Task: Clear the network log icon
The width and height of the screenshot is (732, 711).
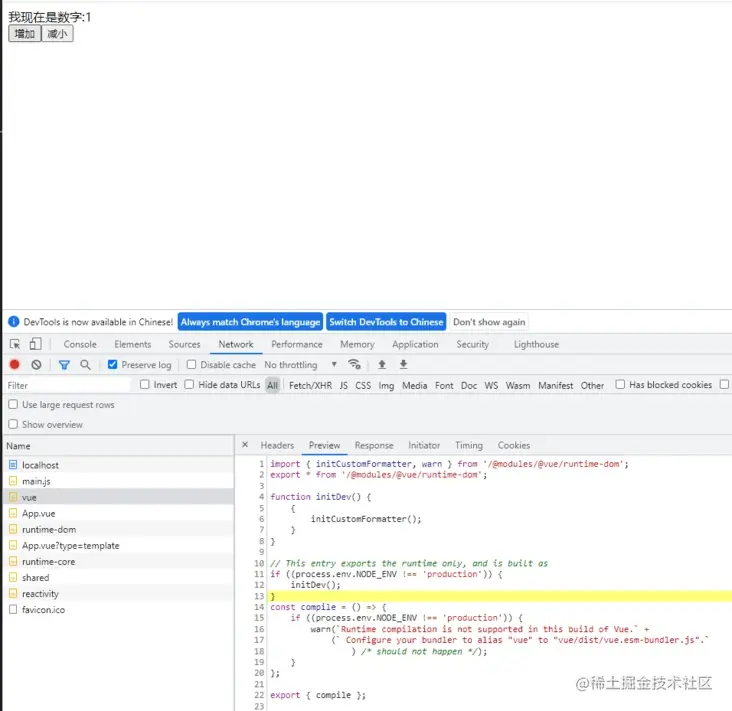Action: [x=36, y=365]
